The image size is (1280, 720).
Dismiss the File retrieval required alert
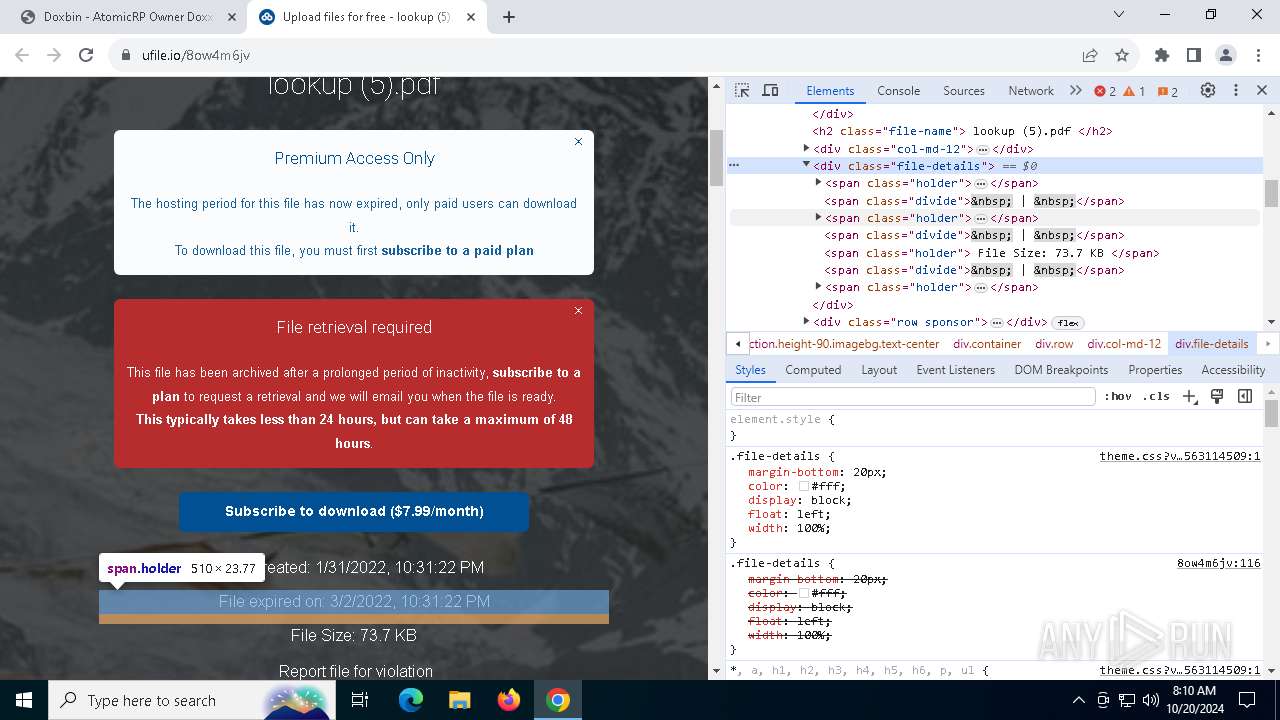point(578,311)
